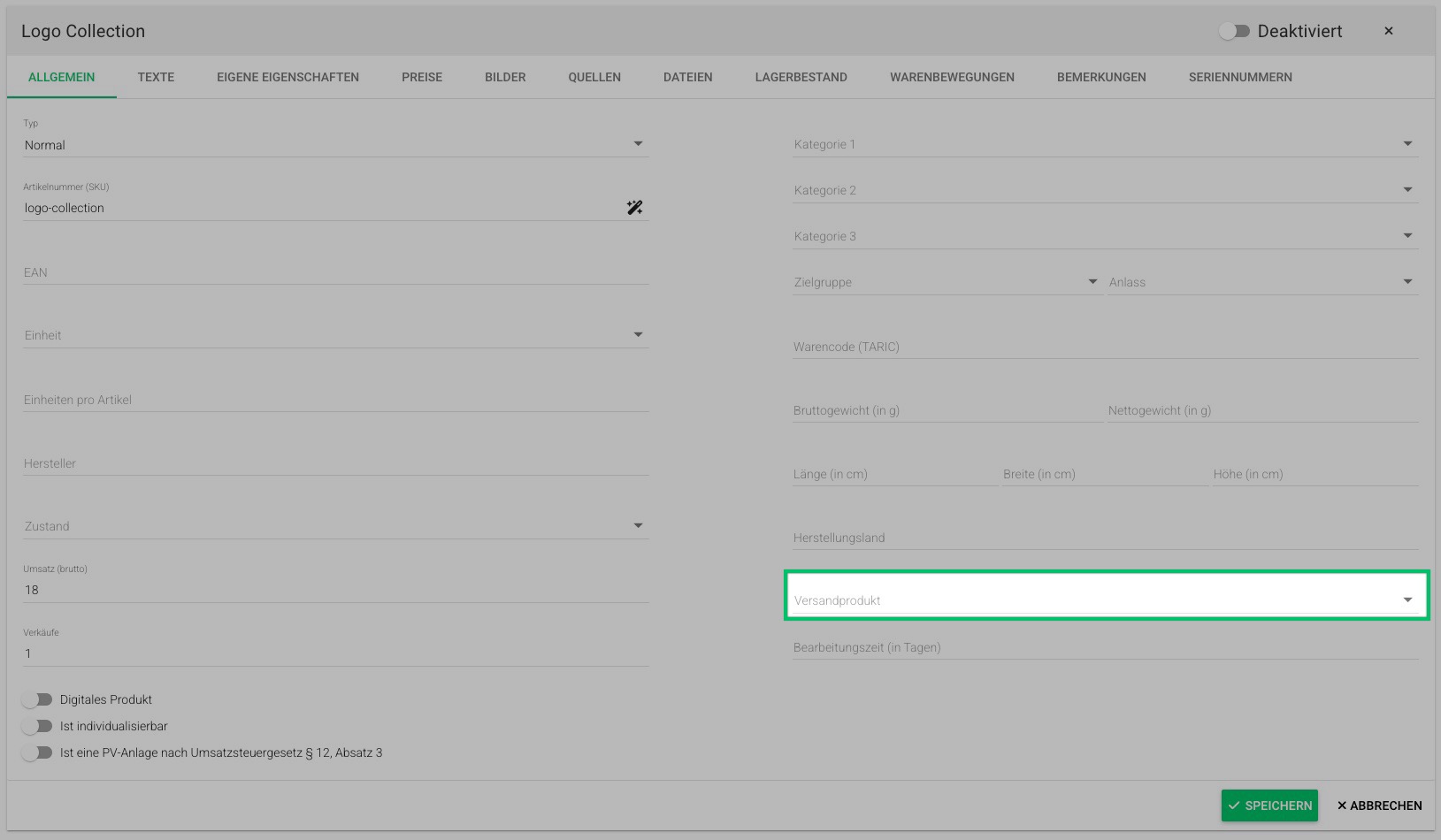Open the Kategorie 1 dropdown

1106,144
